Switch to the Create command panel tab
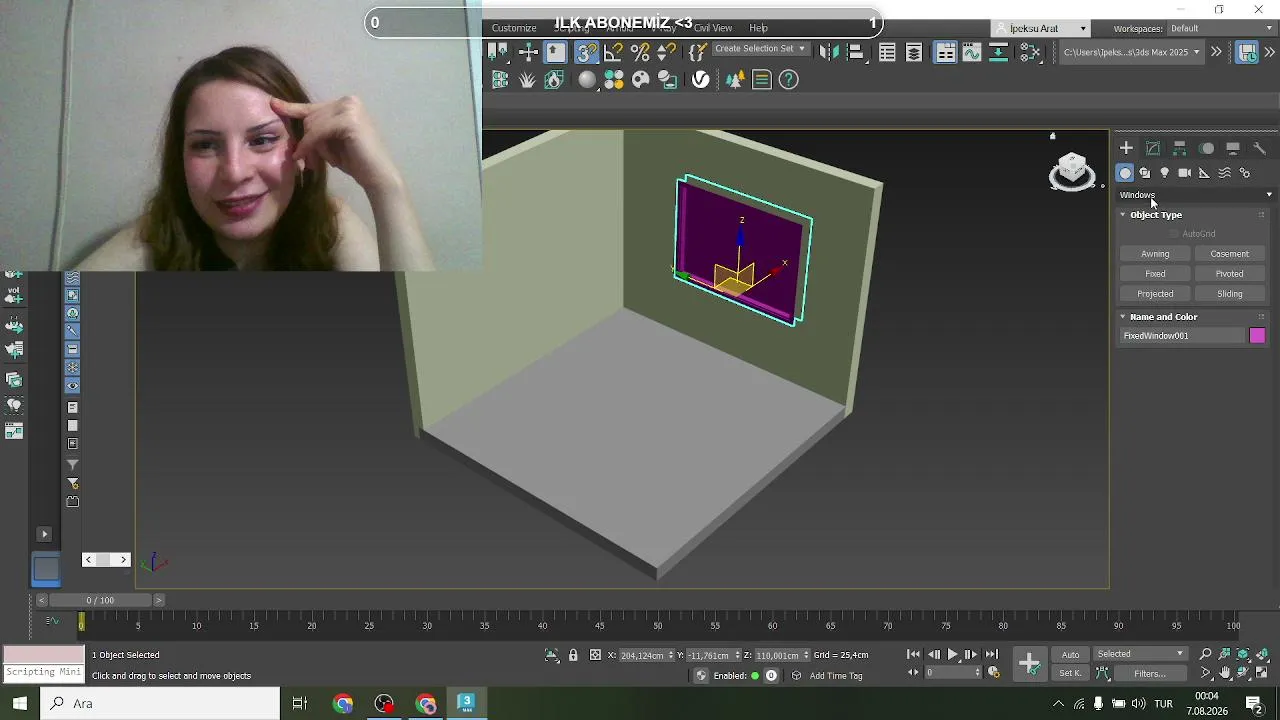The width and height of the screenshot is (1280, 720). pos(1126,148)
